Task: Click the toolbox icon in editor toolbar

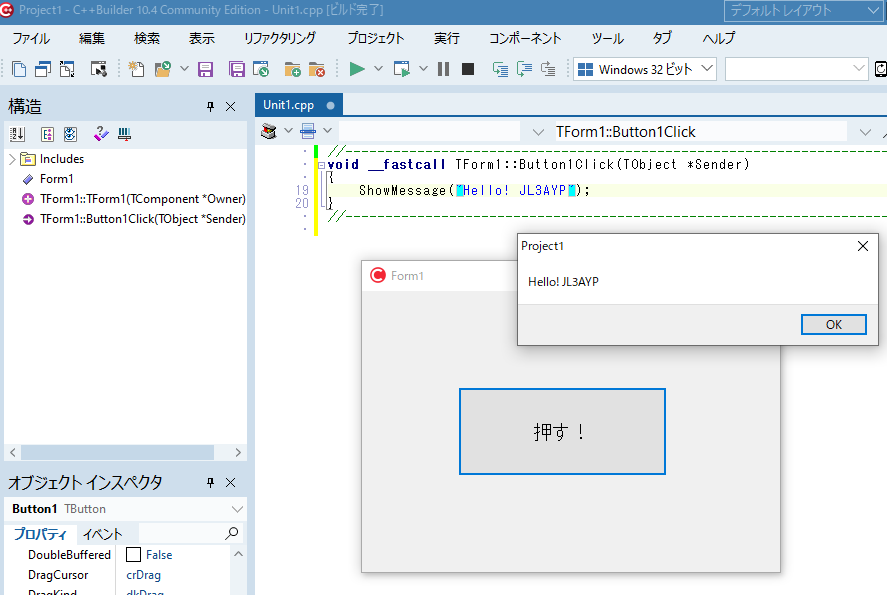Action: [269, 131]
